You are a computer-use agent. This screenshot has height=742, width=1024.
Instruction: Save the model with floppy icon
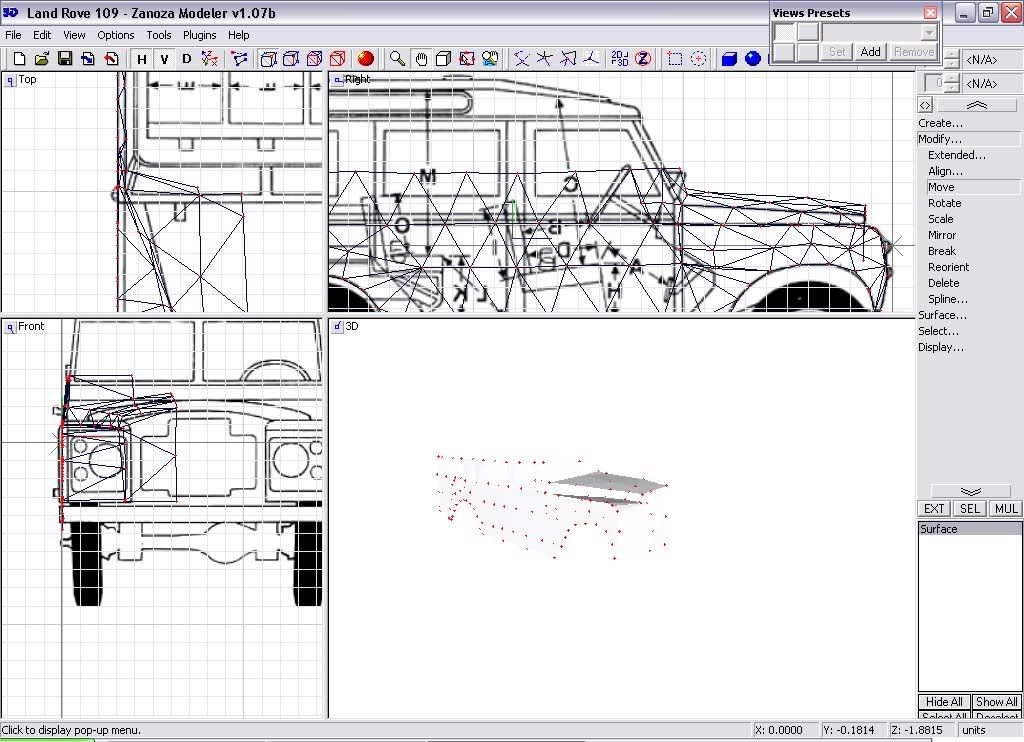point(65,59)
